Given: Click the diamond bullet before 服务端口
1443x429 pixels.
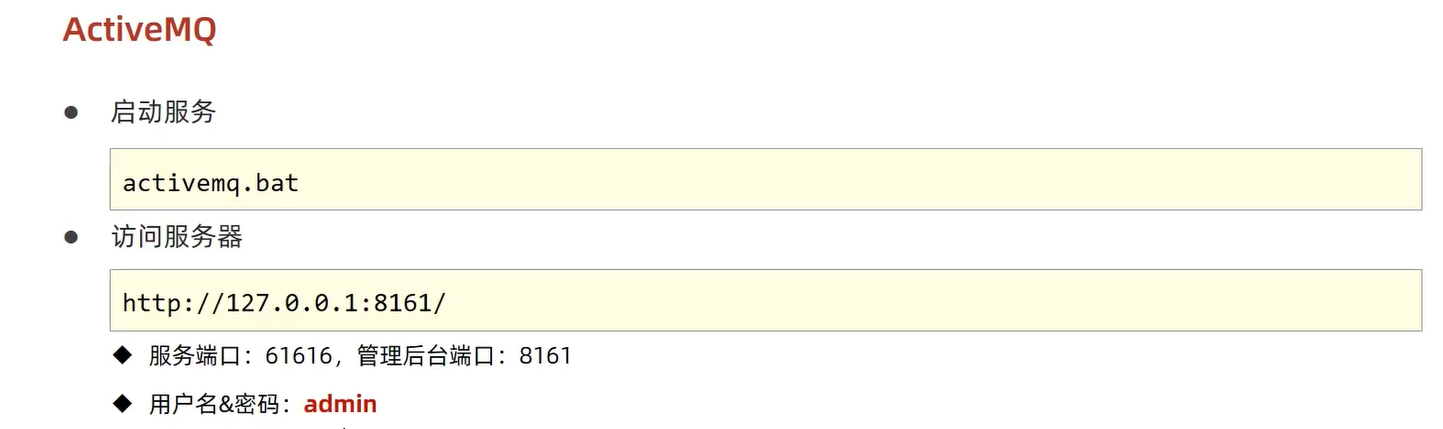Looking at the screenshot, I should tap(122, 354).
